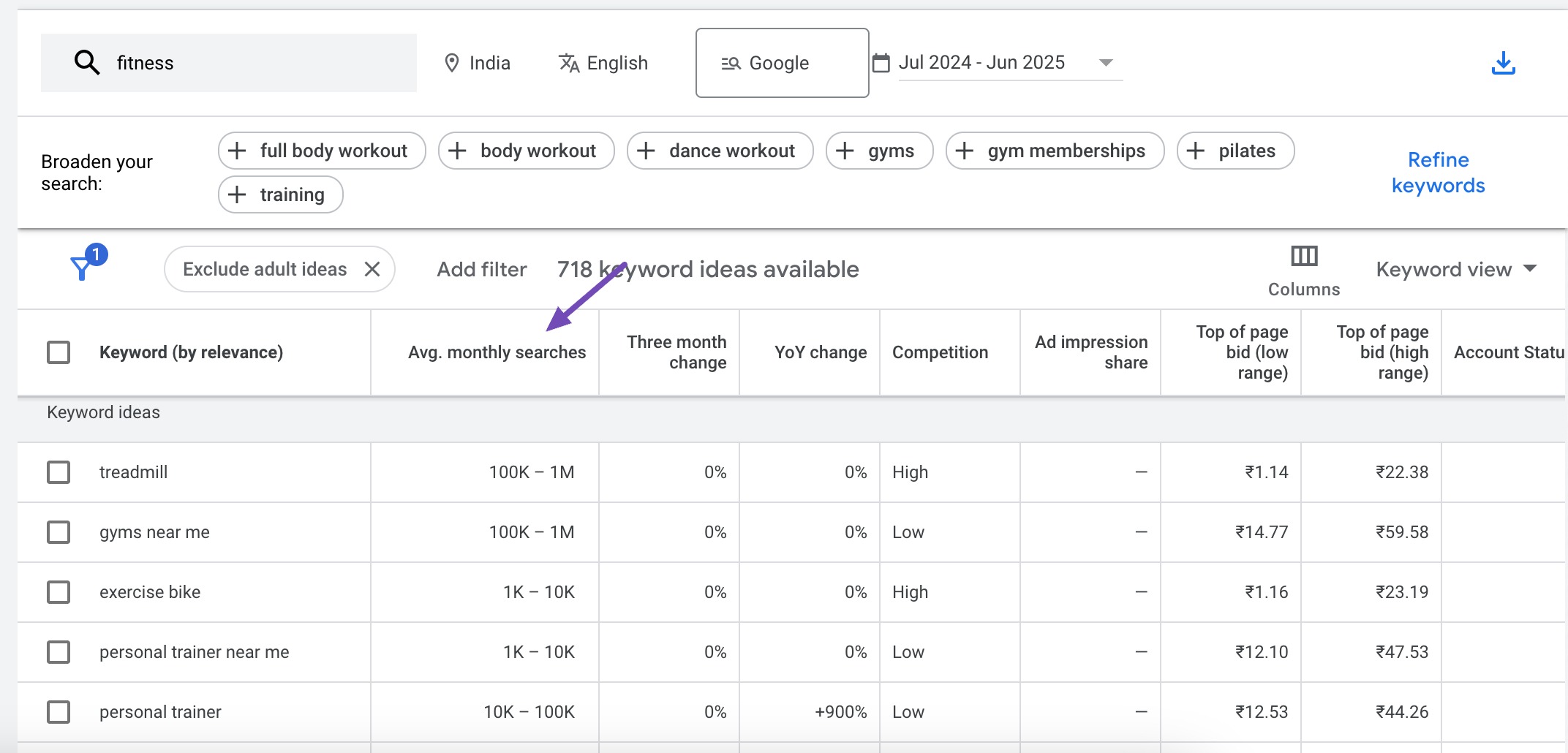Click plus icon on gyms chip
The height and width of the screenshot is (753, 1568).
point(845,151)
